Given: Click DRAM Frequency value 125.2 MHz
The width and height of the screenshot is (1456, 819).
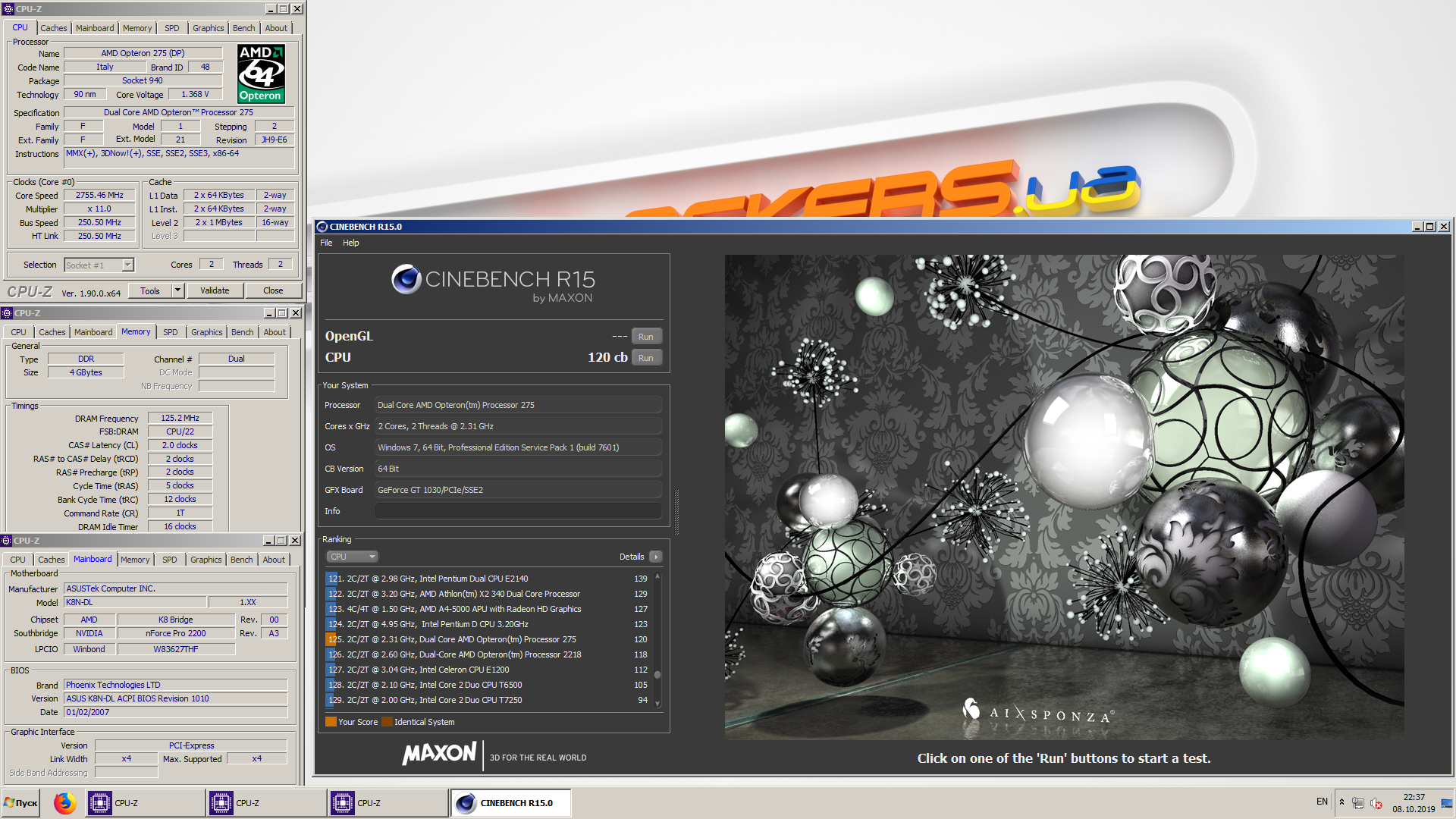Looking at the screenshot, I should click(180, 418).
